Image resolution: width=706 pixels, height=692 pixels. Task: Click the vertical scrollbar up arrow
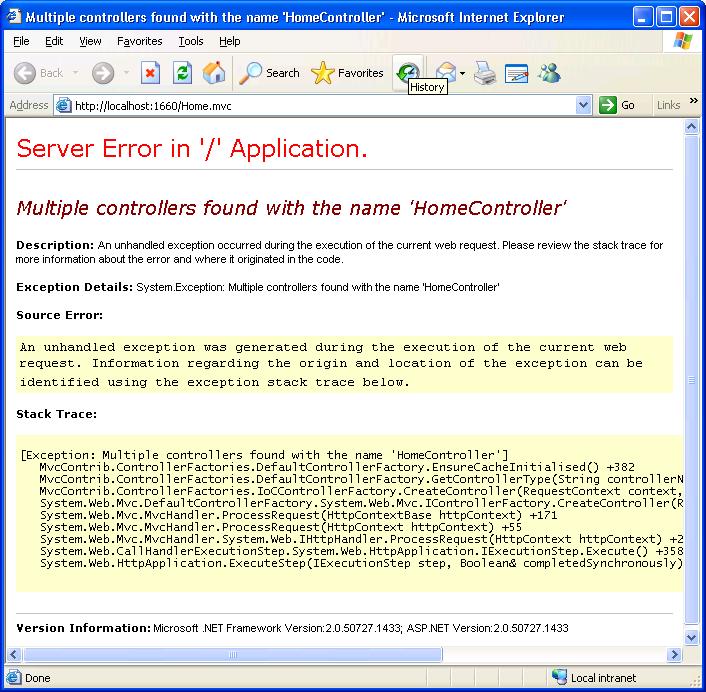click(692, 127)
